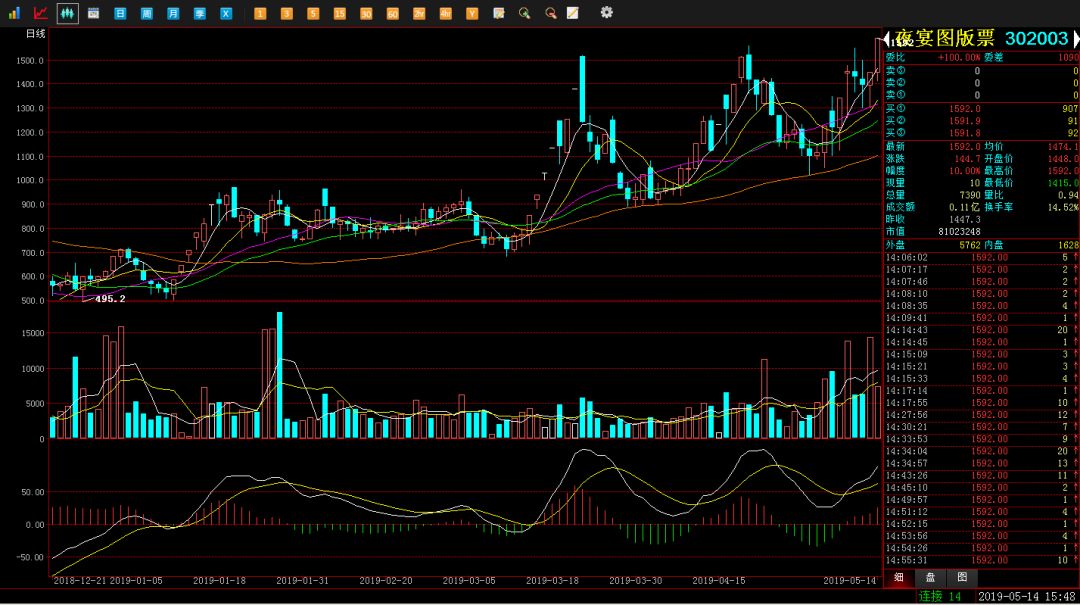The image size is (1080, 605).
Task: Click the stock code 302003
Action: click(1037, 39)
